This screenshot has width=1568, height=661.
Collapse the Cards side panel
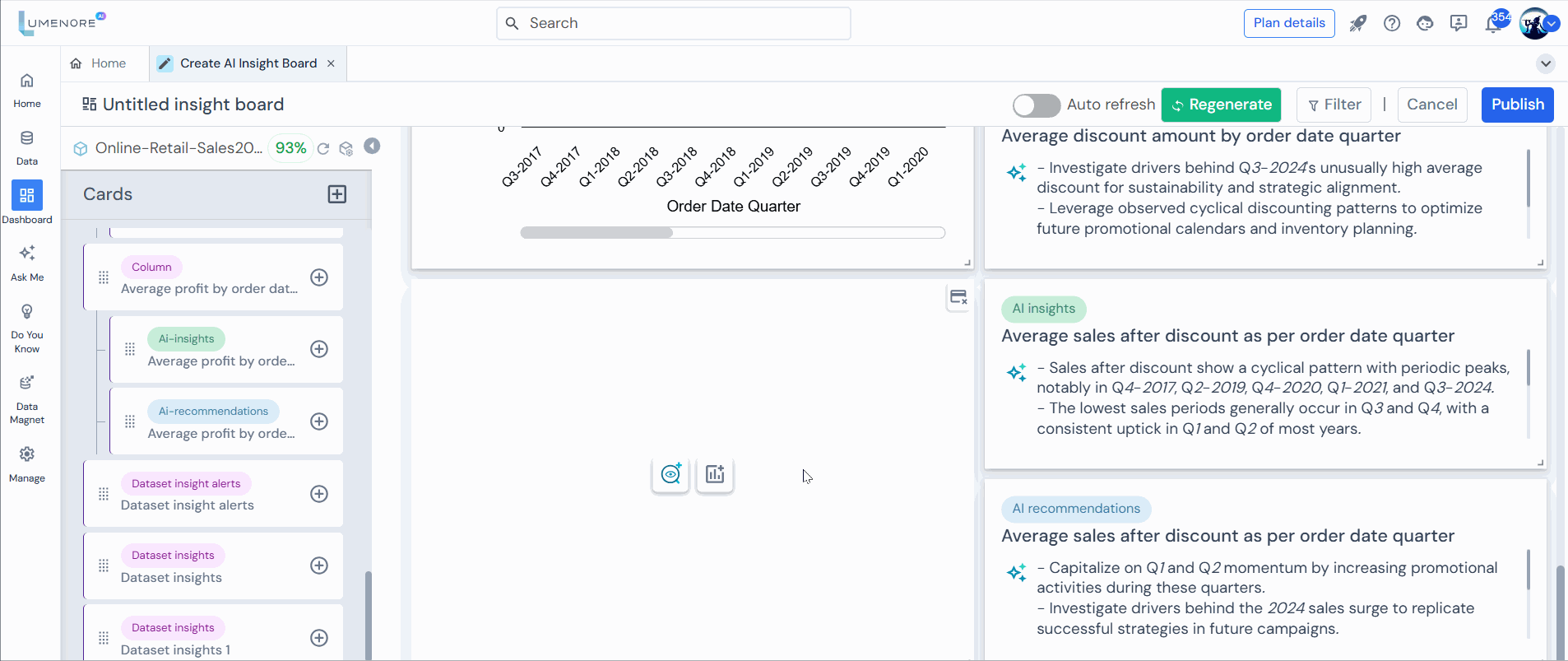tap(373, 146)
